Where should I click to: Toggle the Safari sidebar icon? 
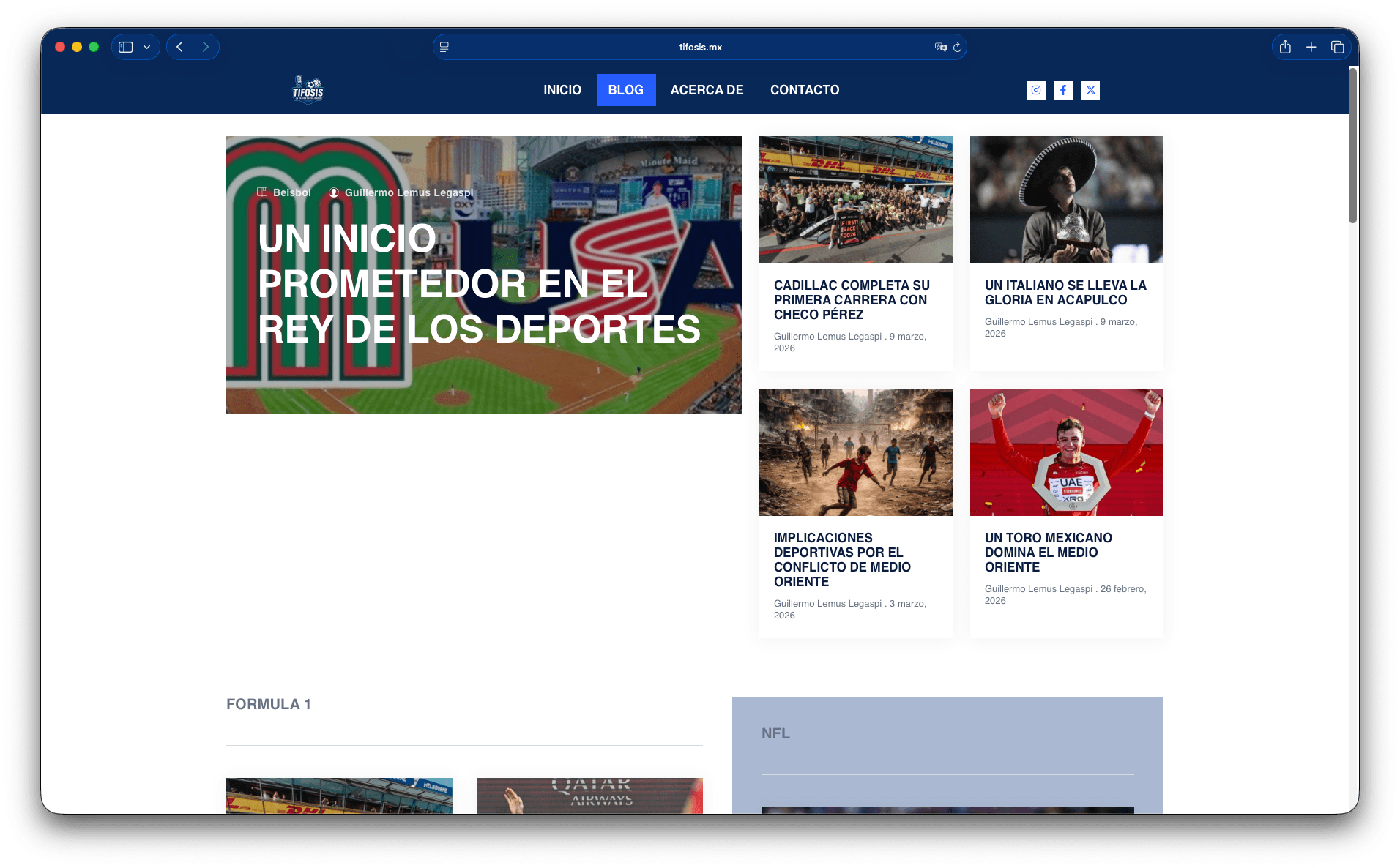coord(126,47)
